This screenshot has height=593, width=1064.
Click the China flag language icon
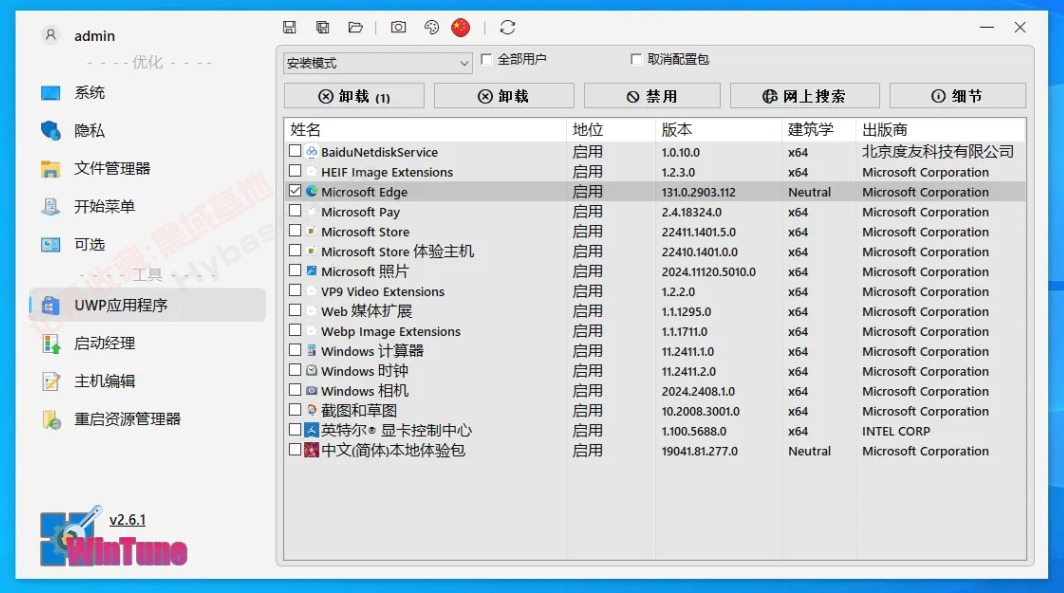[x=461, y=27]
